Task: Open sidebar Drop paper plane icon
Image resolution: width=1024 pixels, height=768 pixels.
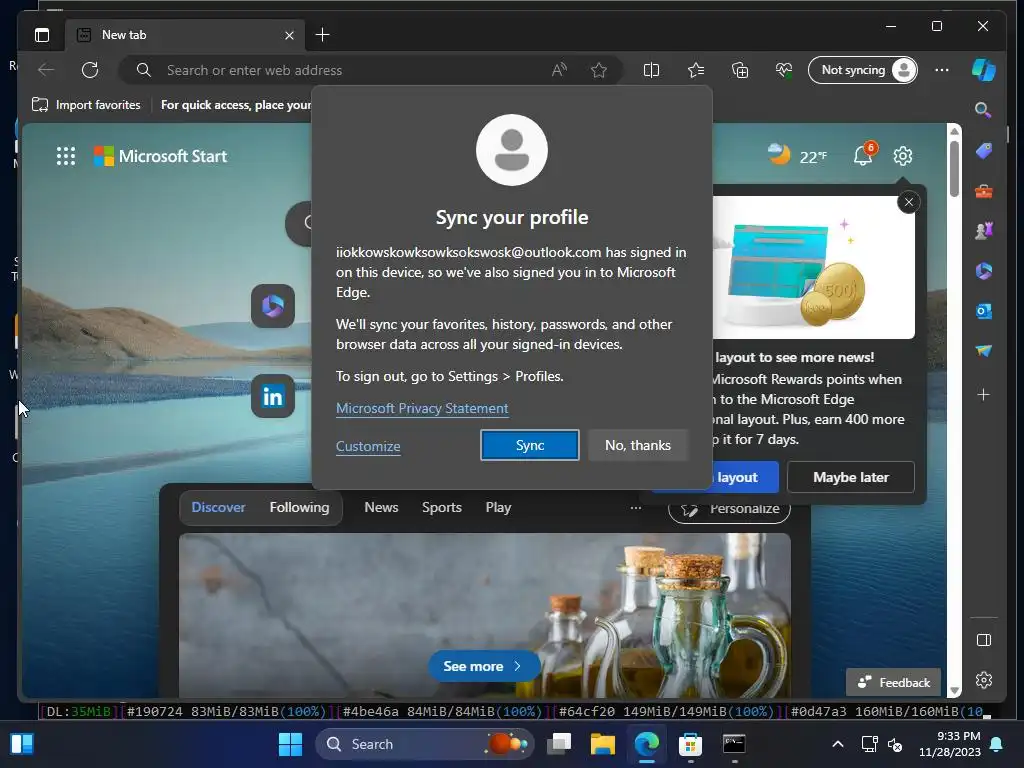Action: pos(984,351)
